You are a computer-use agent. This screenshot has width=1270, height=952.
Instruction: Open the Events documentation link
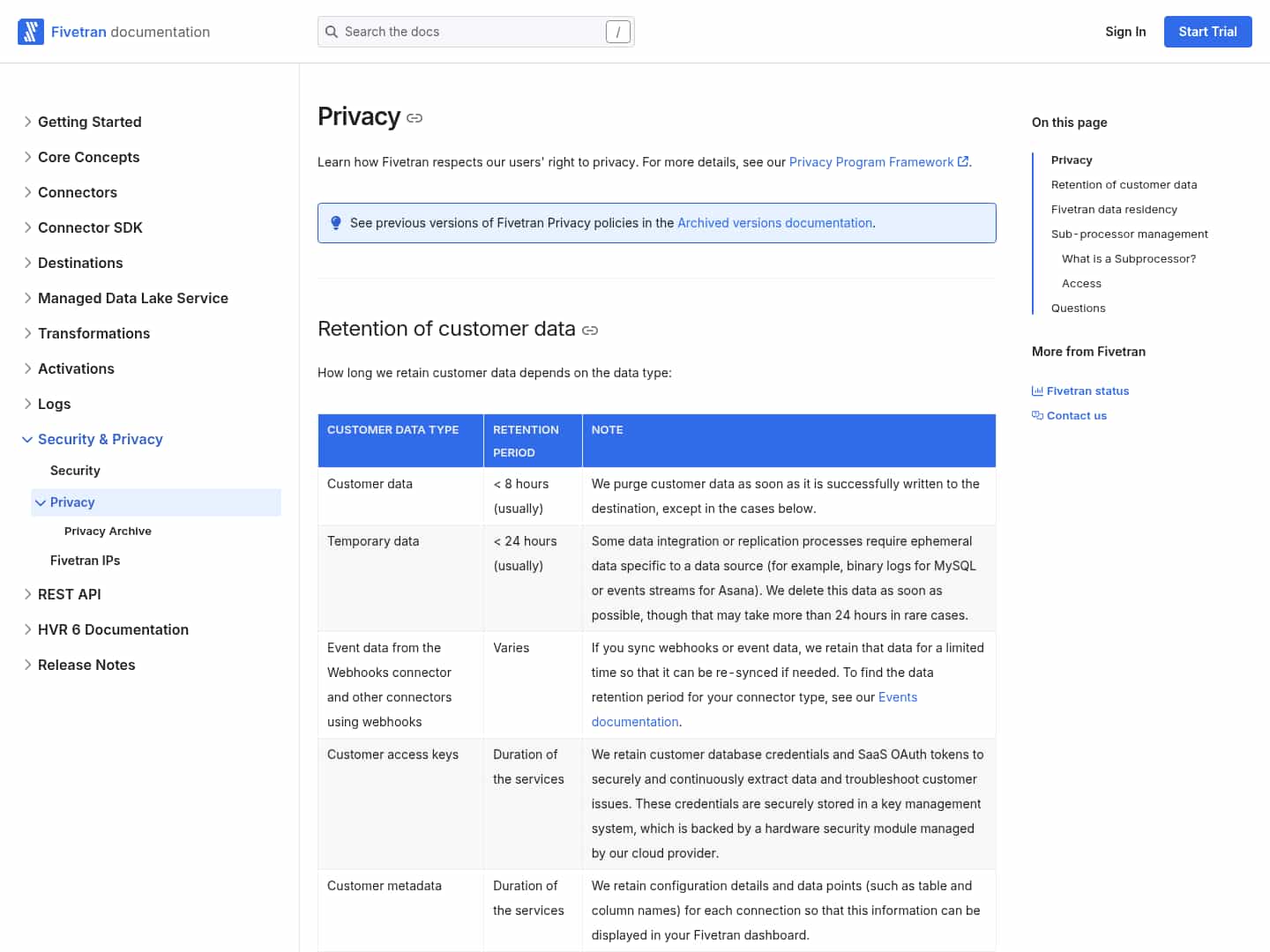754,710
